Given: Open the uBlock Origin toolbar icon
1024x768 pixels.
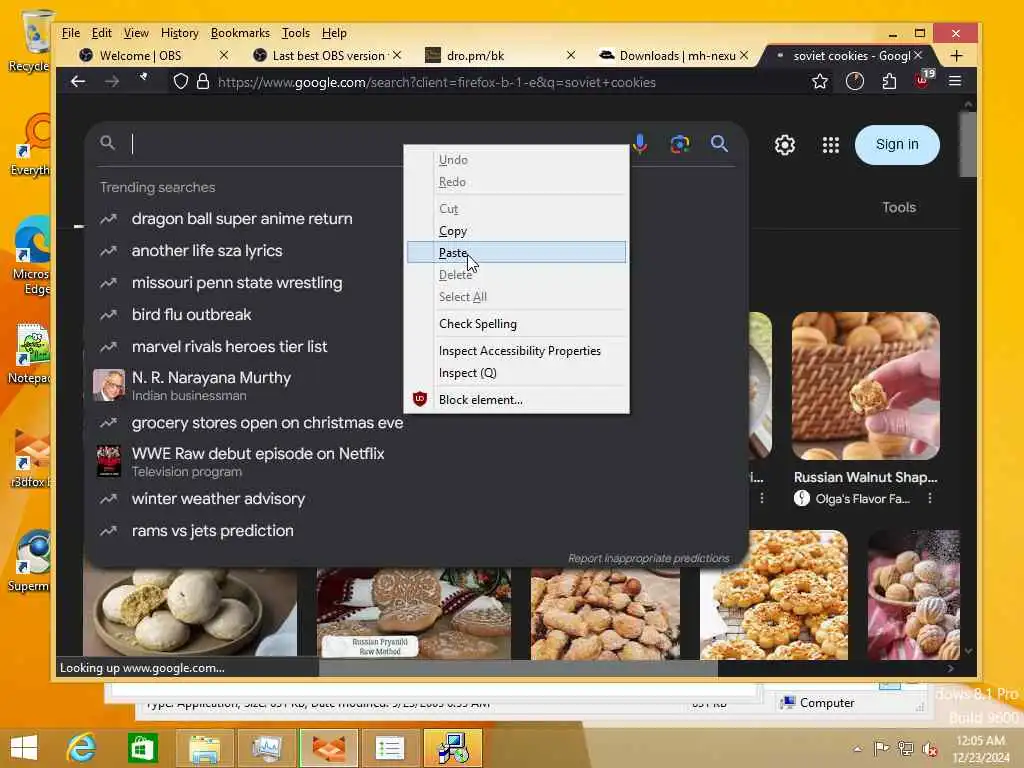Looking at the screenshot, I should [923, 80].
